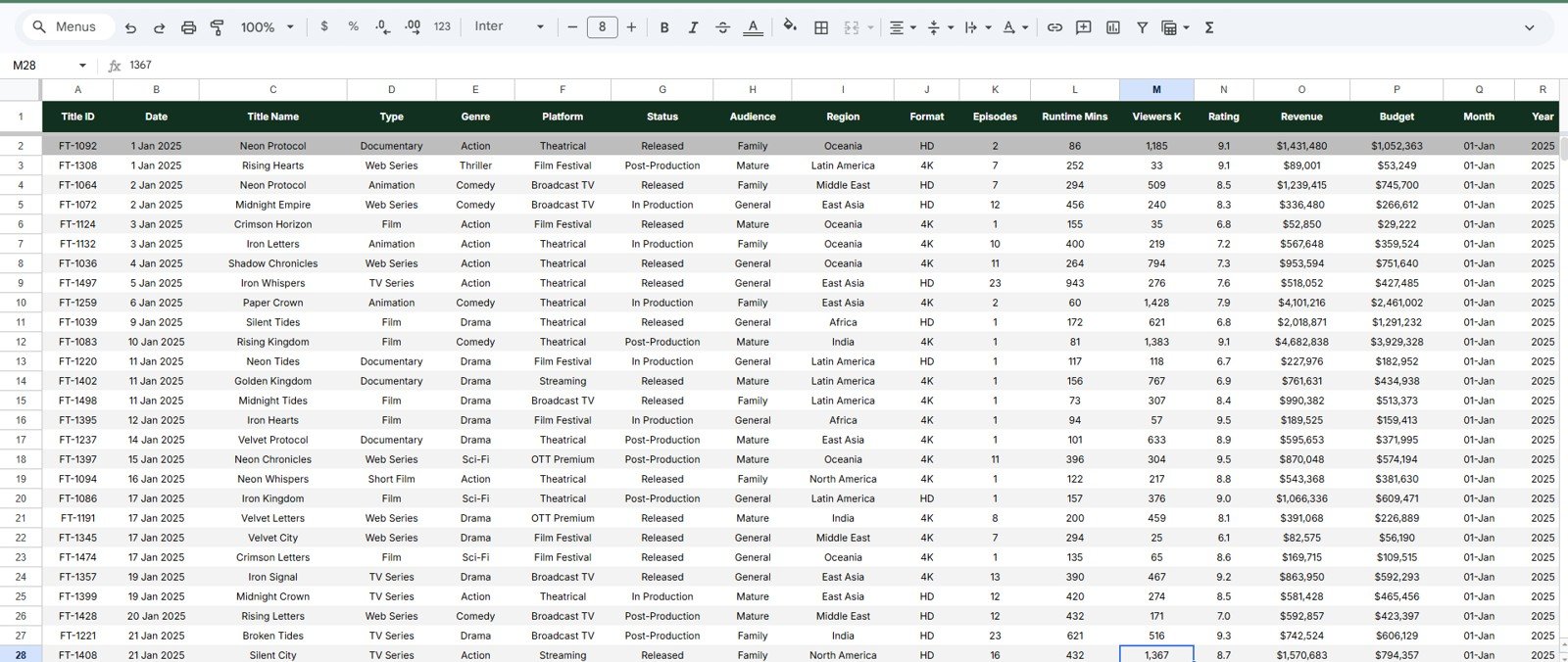Select column M header
Image resolution: width=1568 pixels, height=662 pixels.
click(x=1156, y=89)
